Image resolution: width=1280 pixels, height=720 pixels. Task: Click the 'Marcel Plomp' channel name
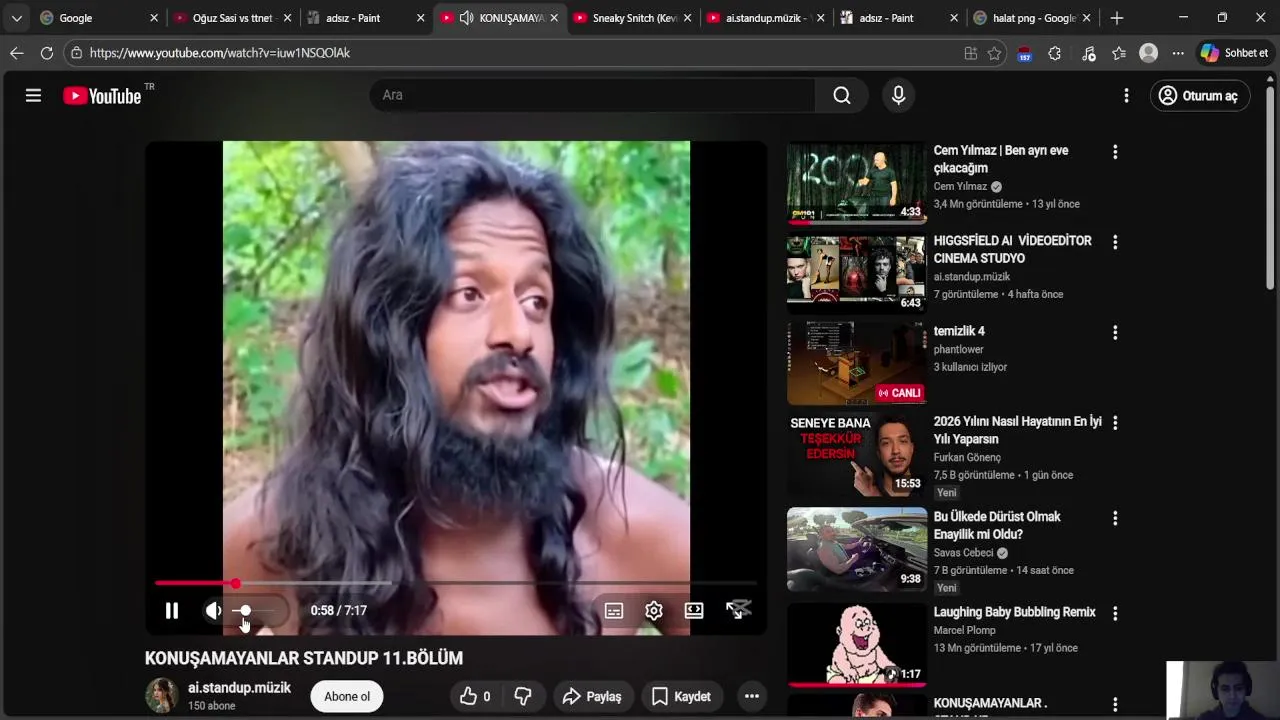click(965, 630)
